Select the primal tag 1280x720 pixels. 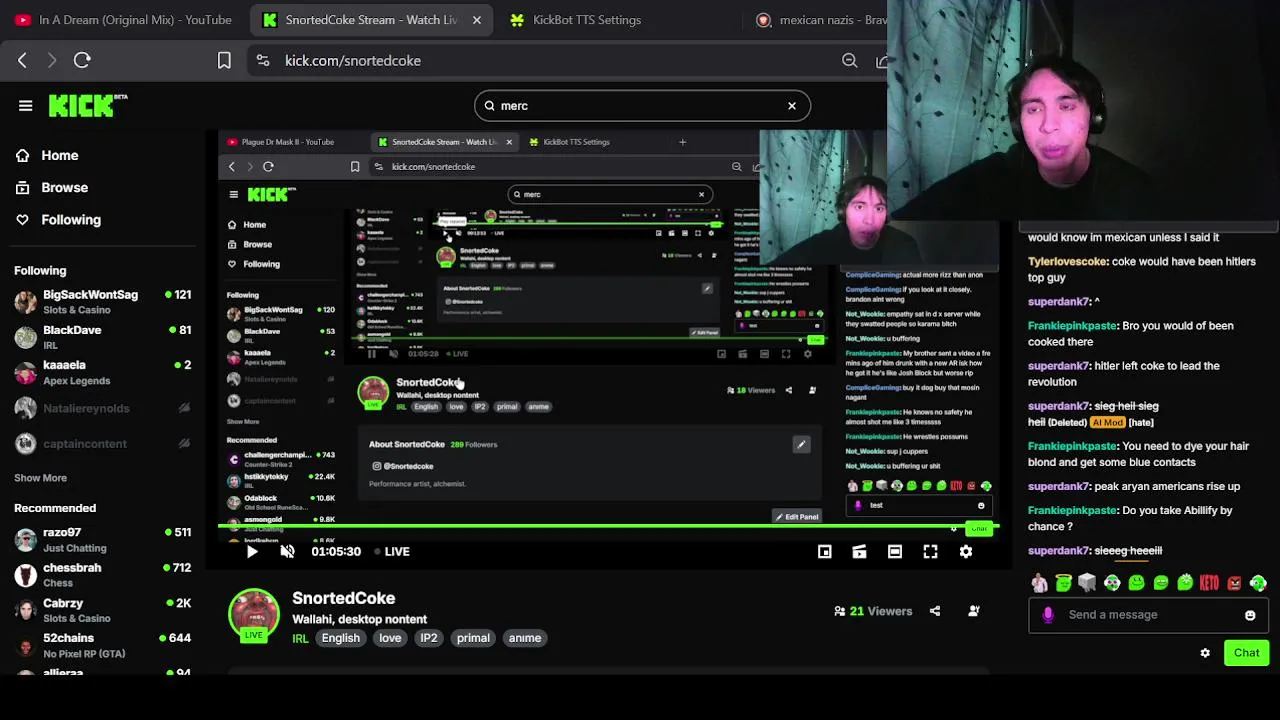(473, 638)
